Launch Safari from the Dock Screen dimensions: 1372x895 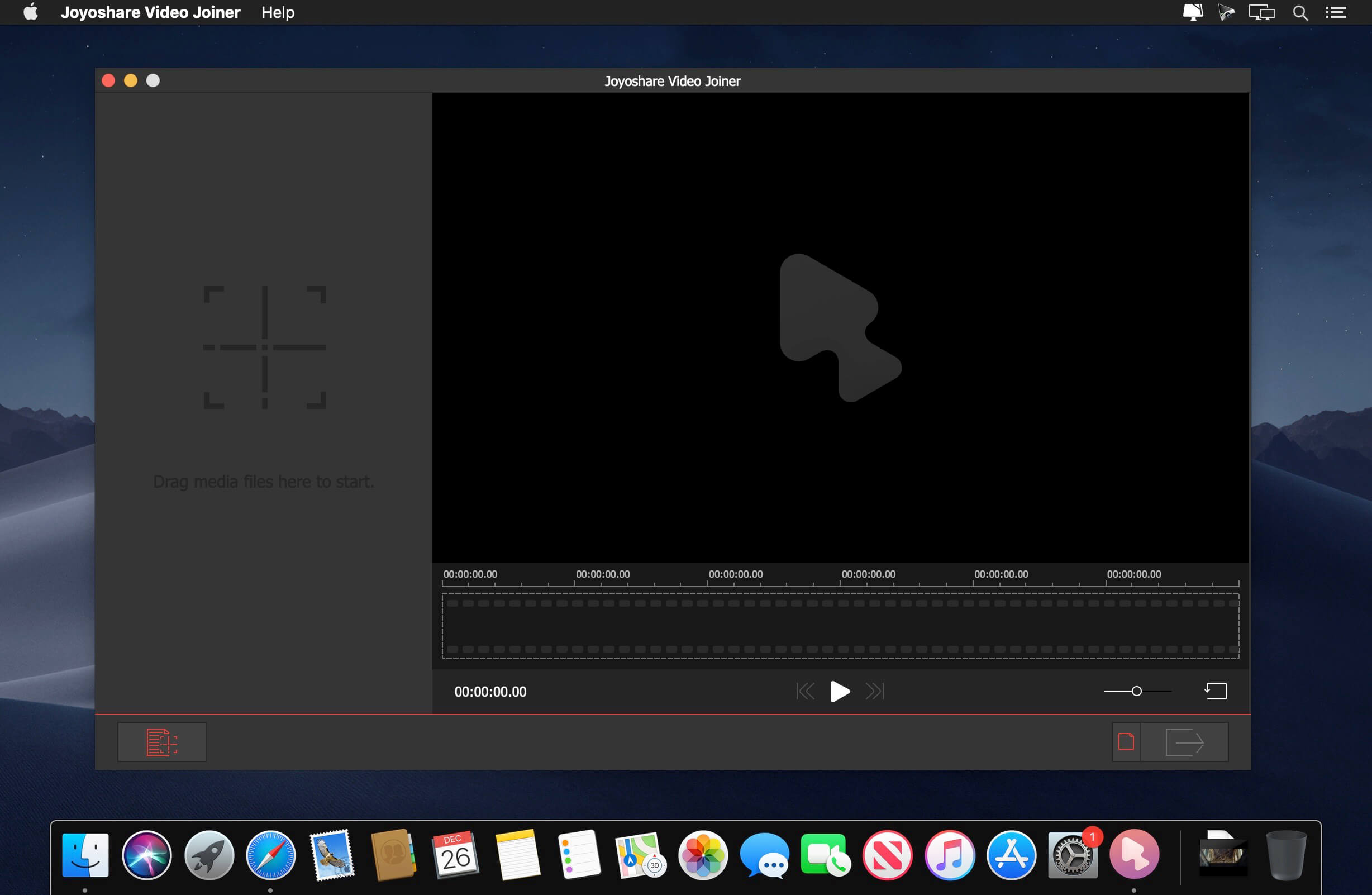(x=270, y=855)
